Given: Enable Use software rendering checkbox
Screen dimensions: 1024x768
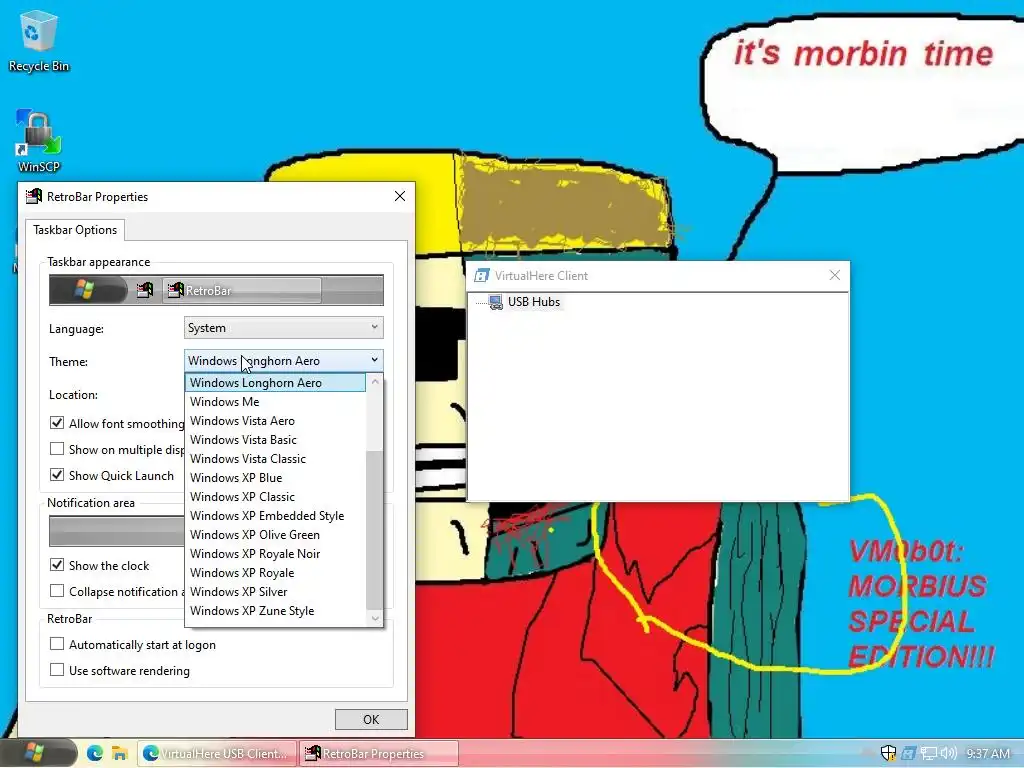Looking at the screenshot, I should (57, 670).
